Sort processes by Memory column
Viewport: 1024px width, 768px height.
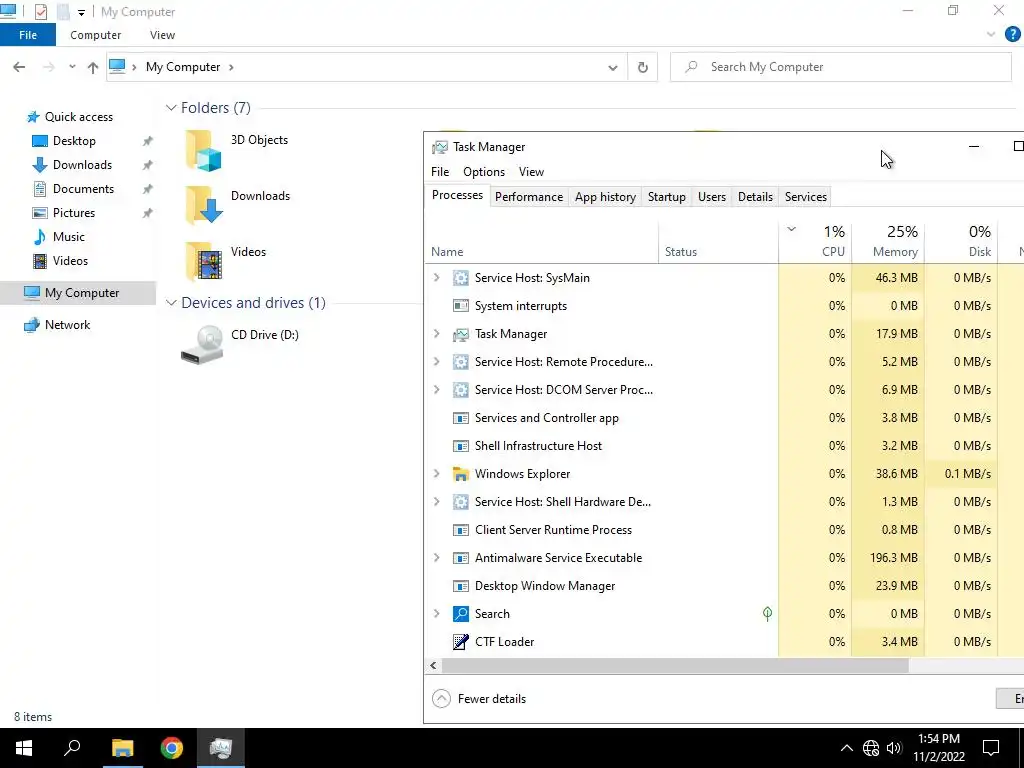coord(888,242)
